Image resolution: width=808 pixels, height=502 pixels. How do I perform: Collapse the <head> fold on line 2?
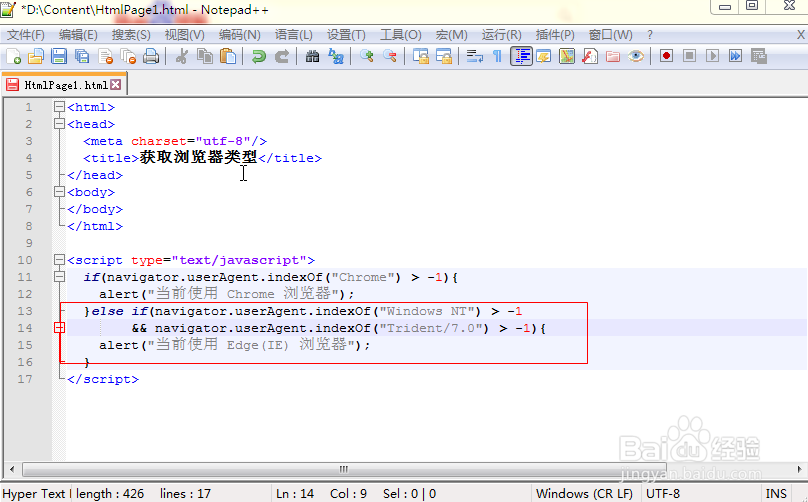click(59, 124)
